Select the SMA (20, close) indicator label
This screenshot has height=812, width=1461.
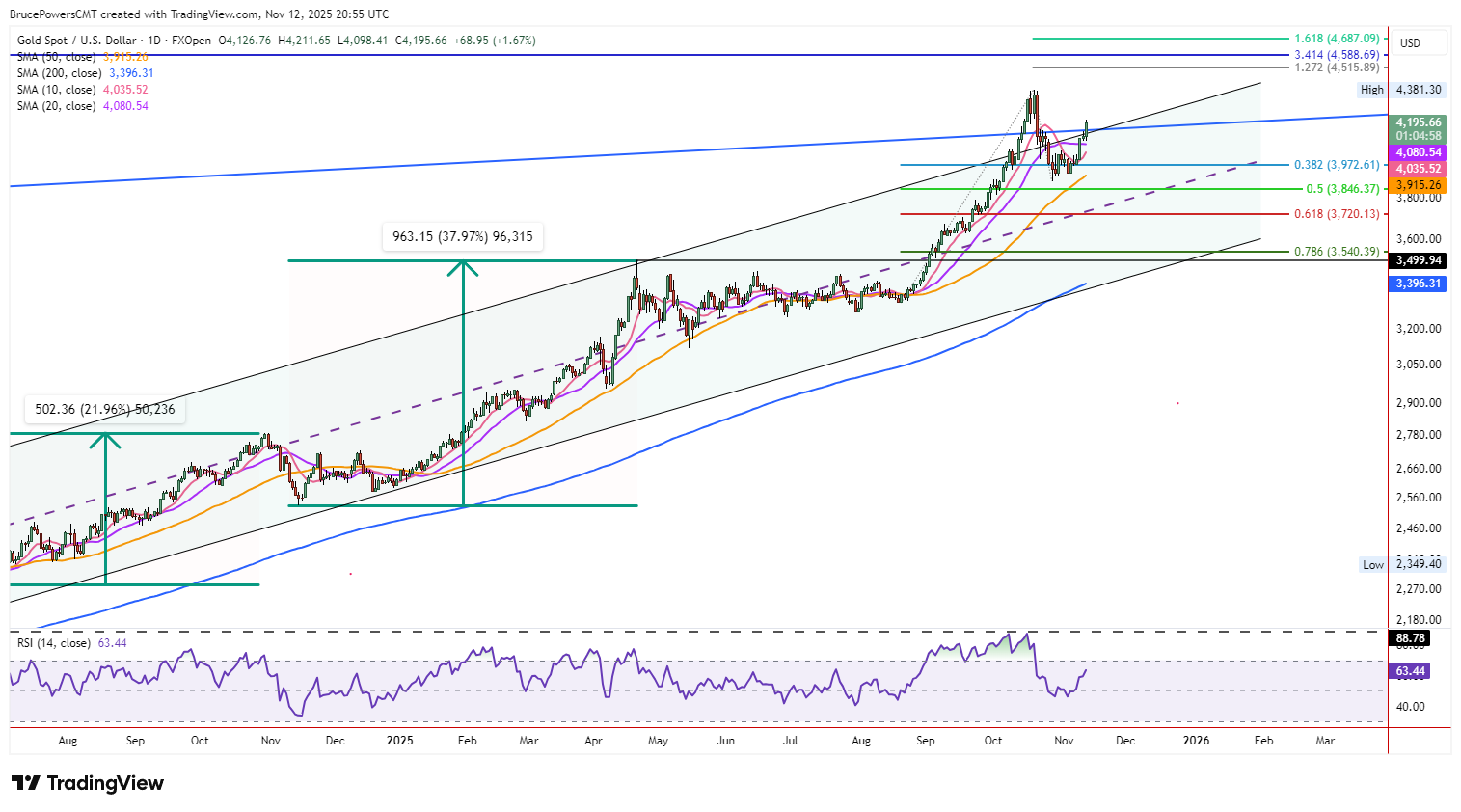pos(56,106)
